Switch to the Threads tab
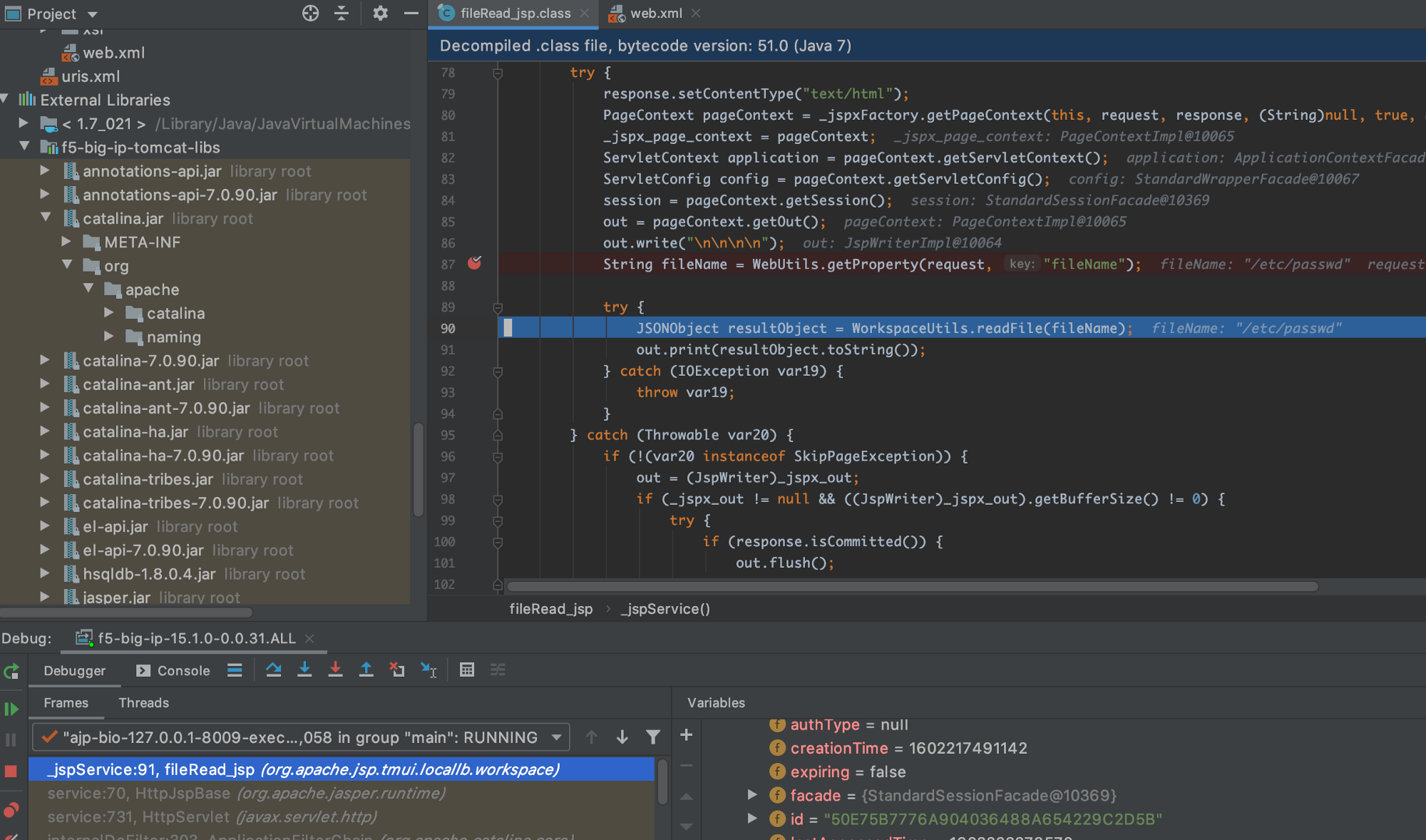The width and height of the screenshot is (1426, 840). tap(143, 703)
